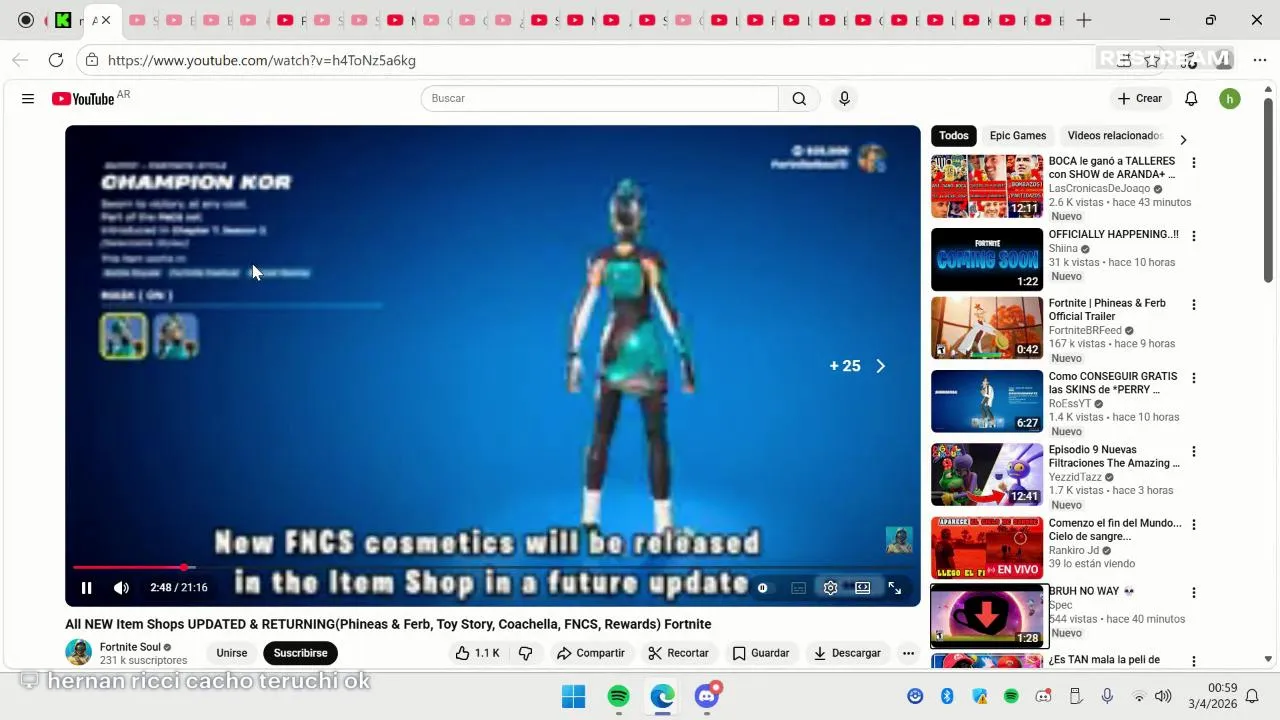Reload the page with refresh button
Image resolution: width=1280 pixels, height=720 pixels.
[56, 60]
